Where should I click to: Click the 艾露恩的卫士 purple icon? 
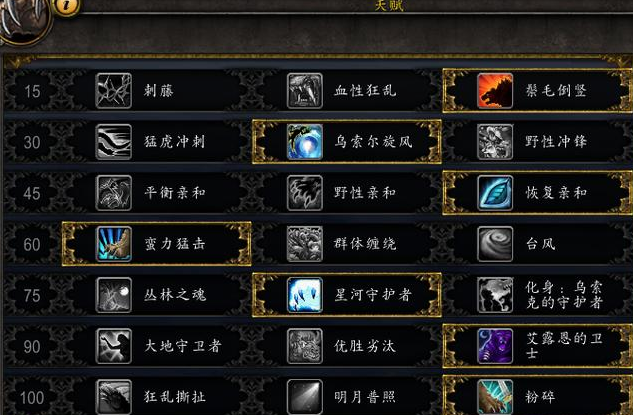click(495, 346)
